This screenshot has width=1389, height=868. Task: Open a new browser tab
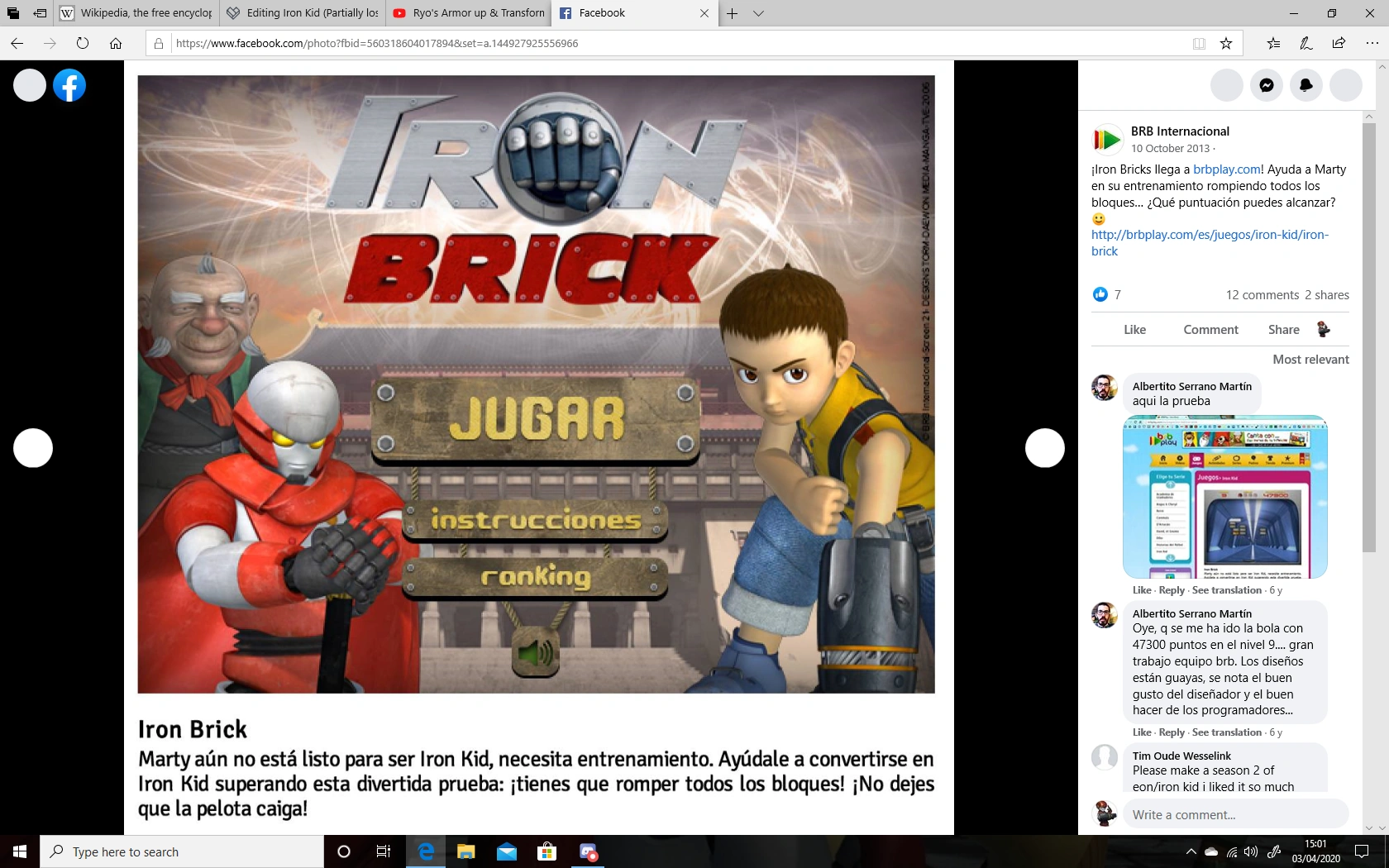pyautogui.click(x=732, y=13)
